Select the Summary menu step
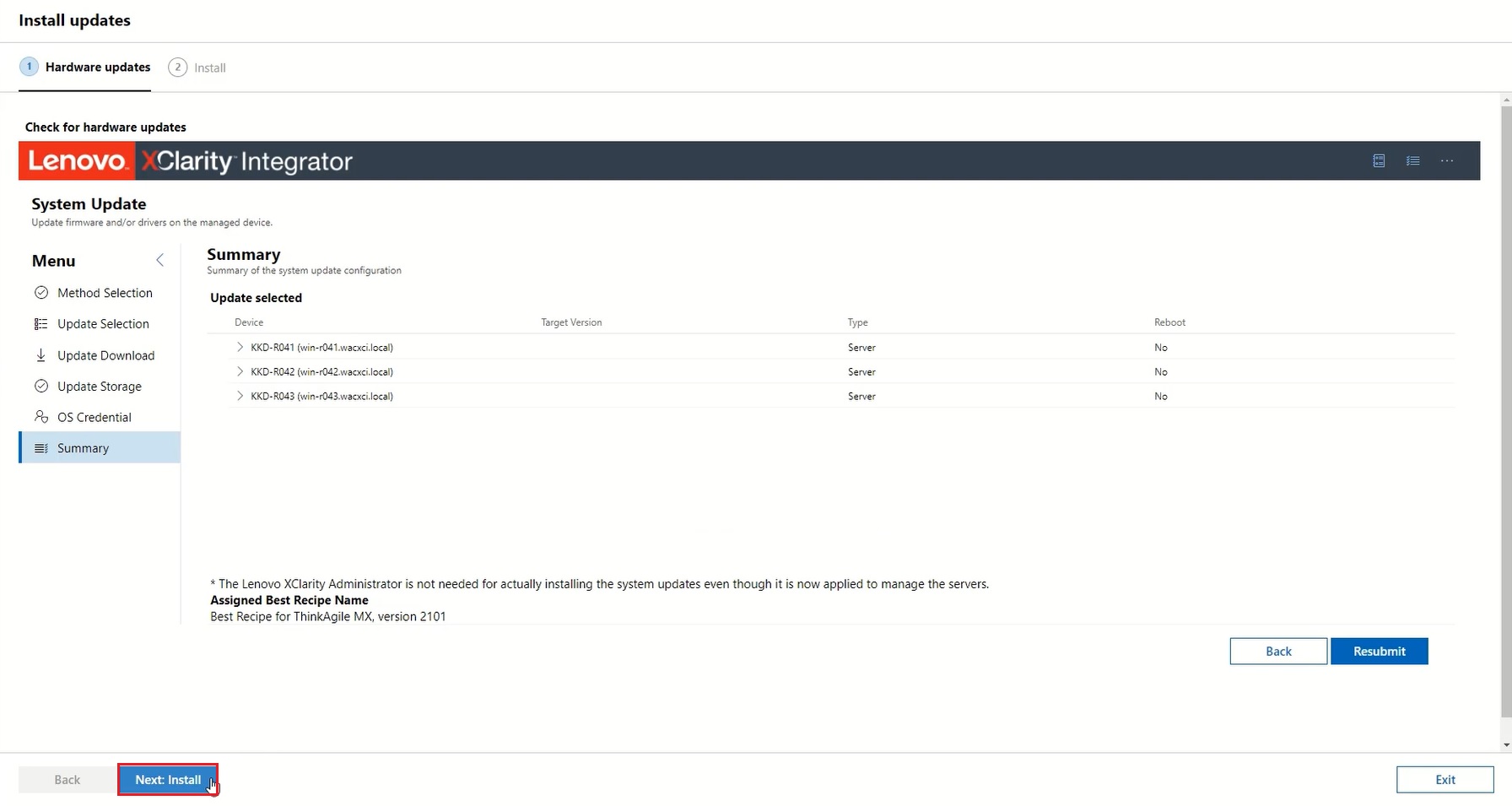This screenshot has width=1512, height=806. click(x=100, y=447)
